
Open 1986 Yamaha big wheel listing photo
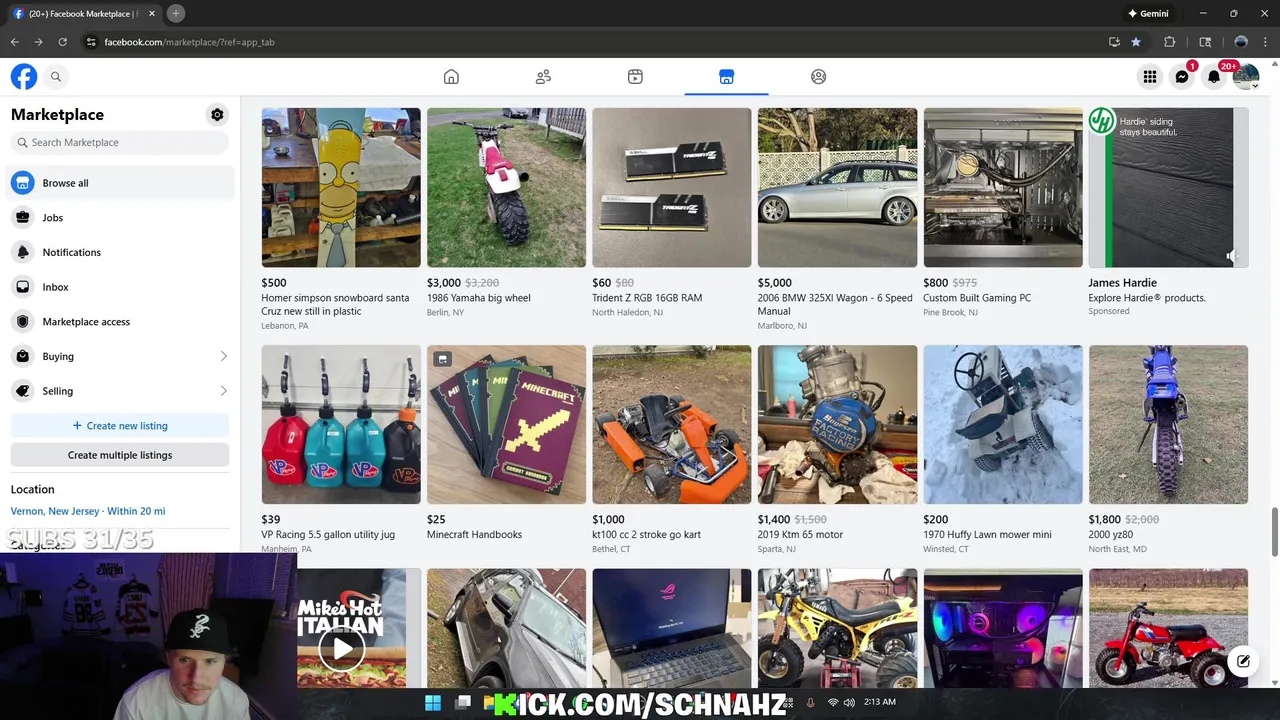point(506,188)
